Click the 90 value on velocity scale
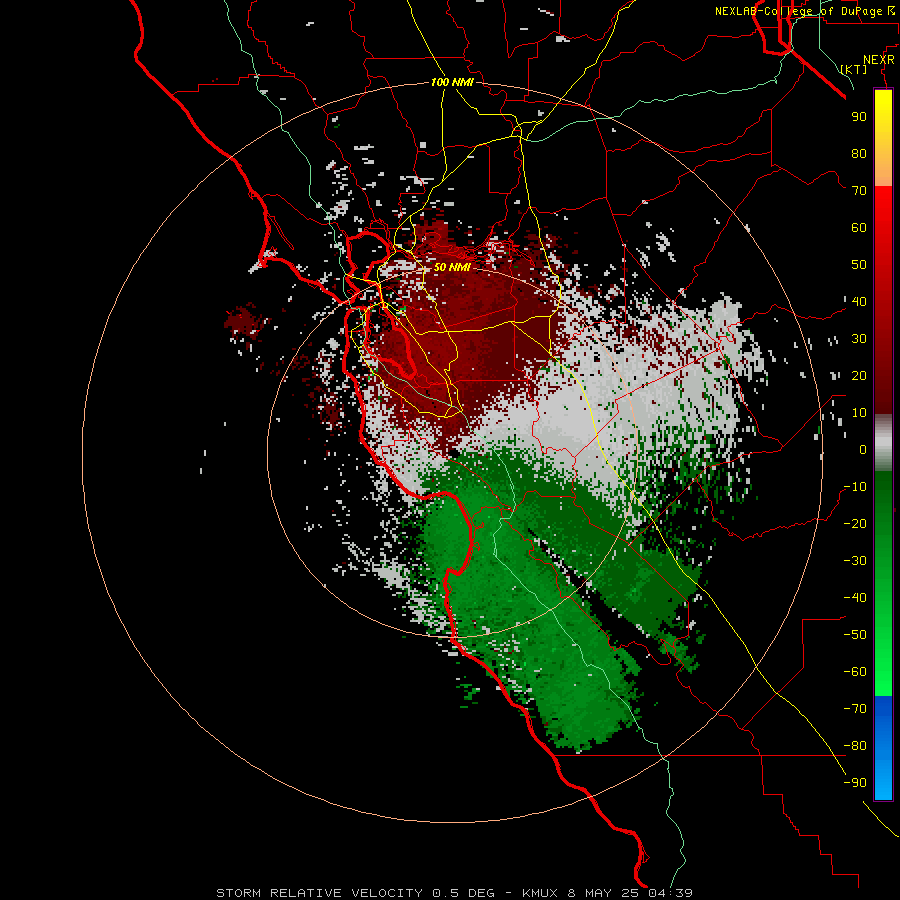Image resolution: width=900 pixels, height=900 pixels. [859, 117]
